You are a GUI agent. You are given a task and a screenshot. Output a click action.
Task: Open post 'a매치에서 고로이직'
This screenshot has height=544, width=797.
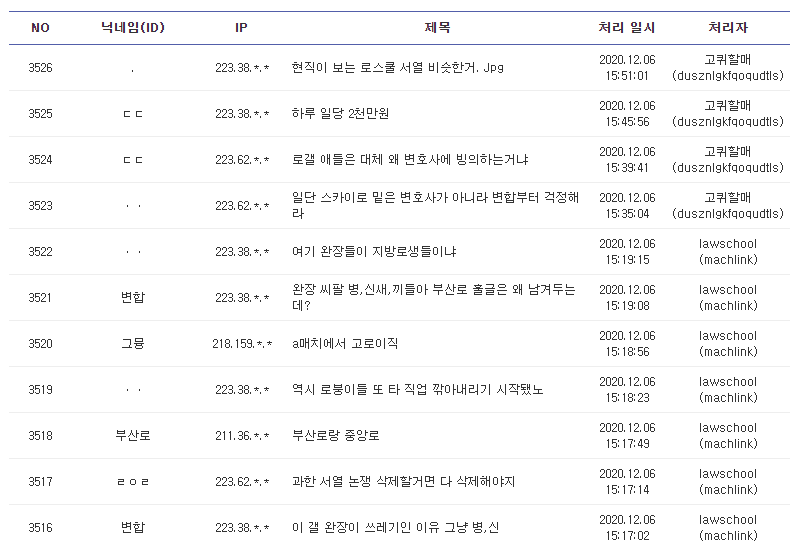coord(345,344)
